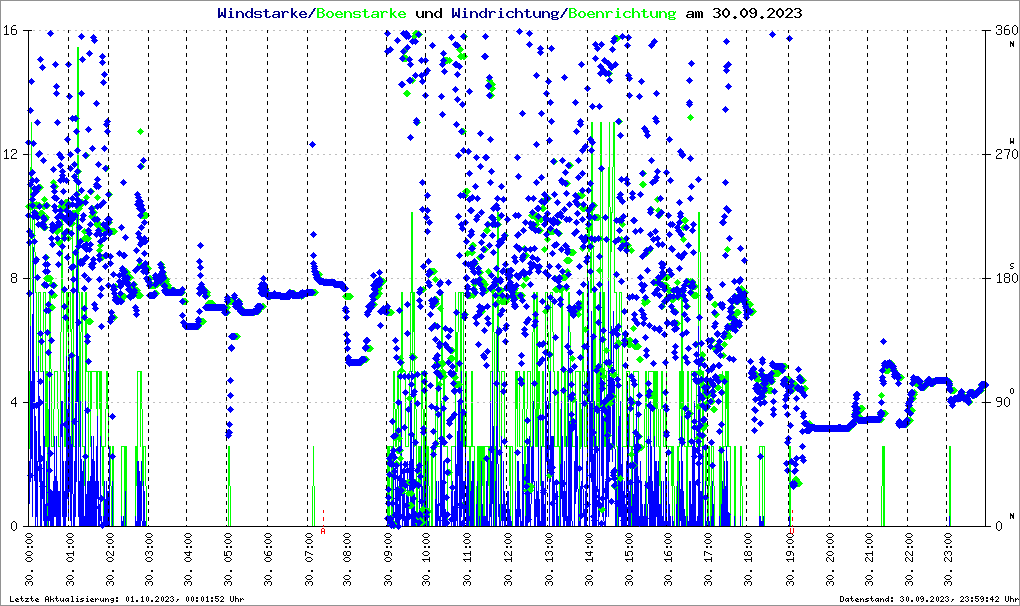Click the 21:00 time axis label
Viewport: 1020px width, 606px height.
coord(867,559)
